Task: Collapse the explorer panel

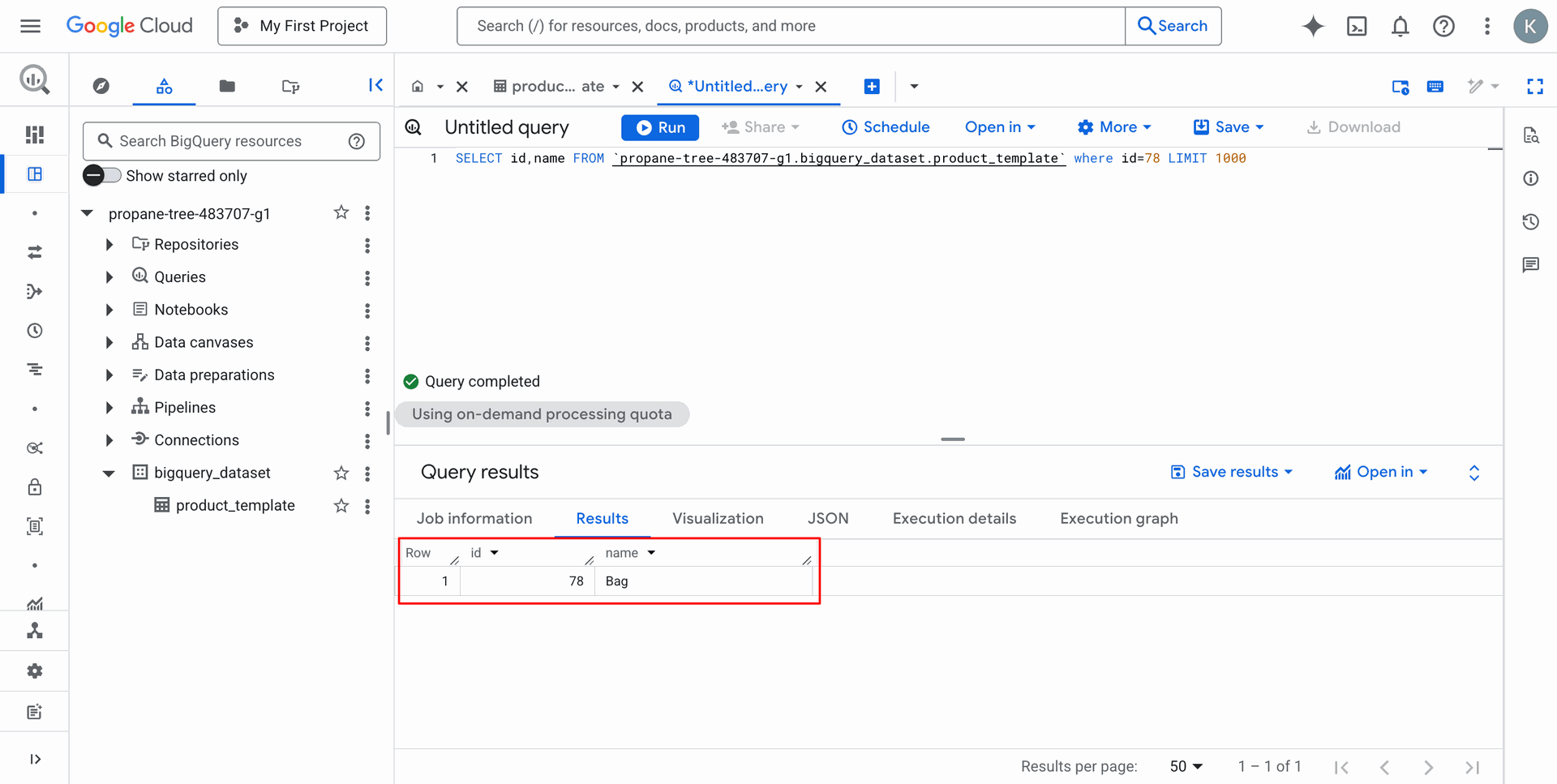Action: coord(375,85)
